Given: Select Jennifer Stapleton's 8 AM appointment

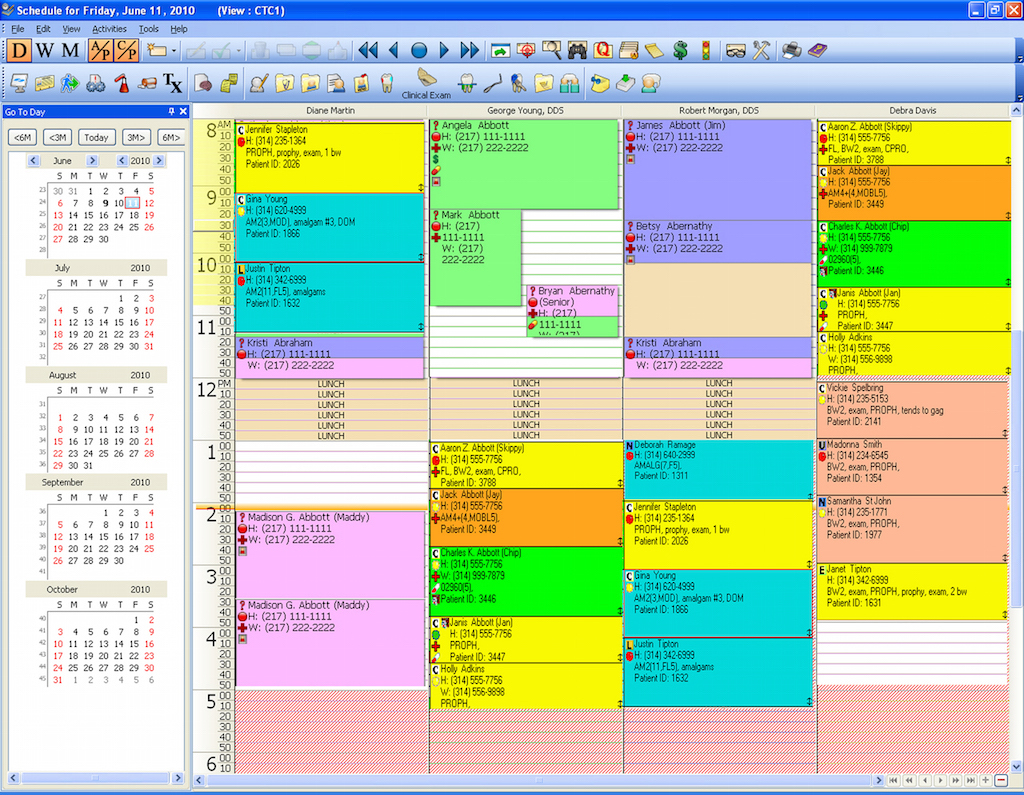Looking at the screenshot, I should pos(330,157).
